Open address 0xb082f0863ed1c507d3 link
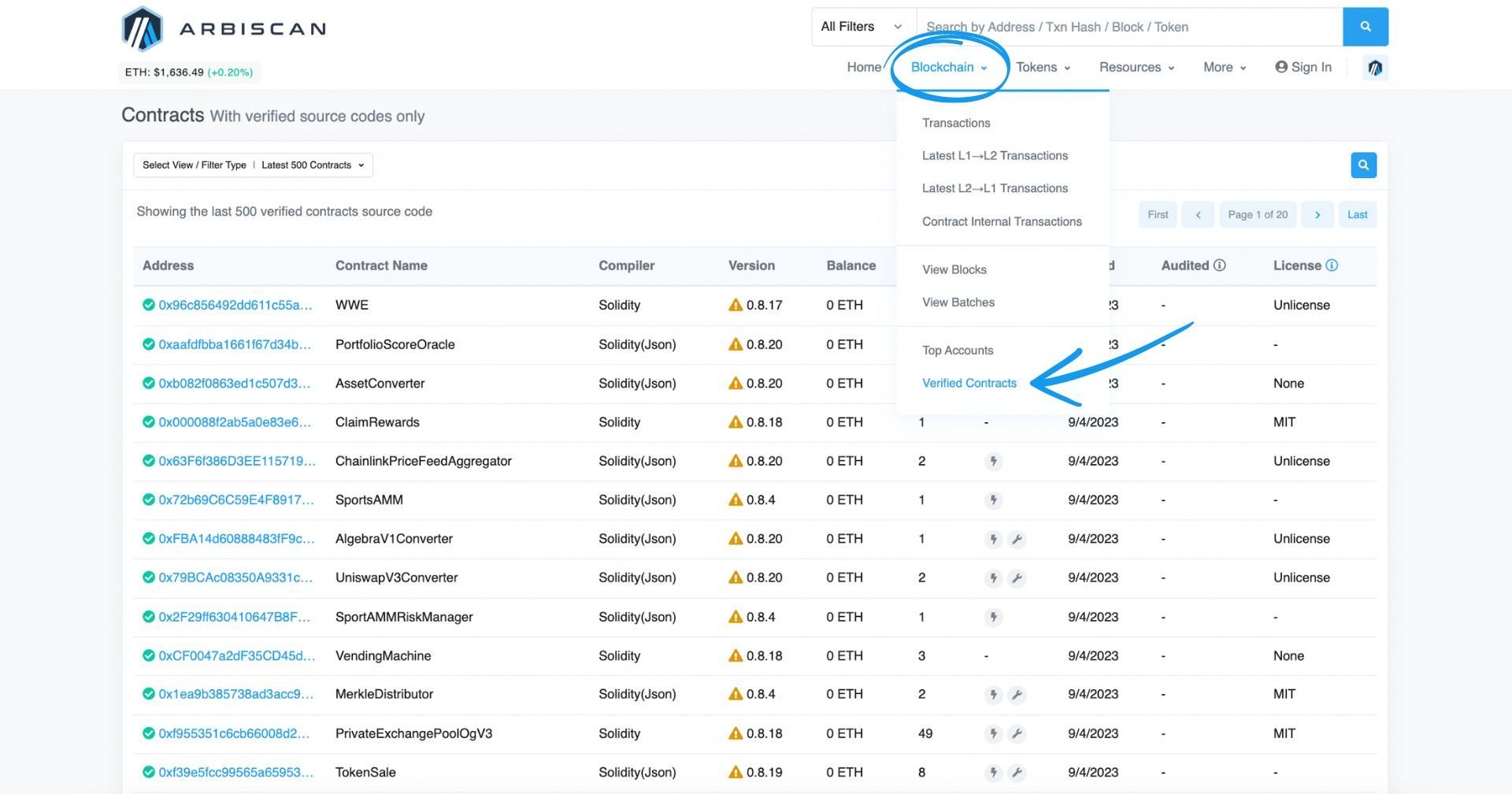 tap(235, 383)
